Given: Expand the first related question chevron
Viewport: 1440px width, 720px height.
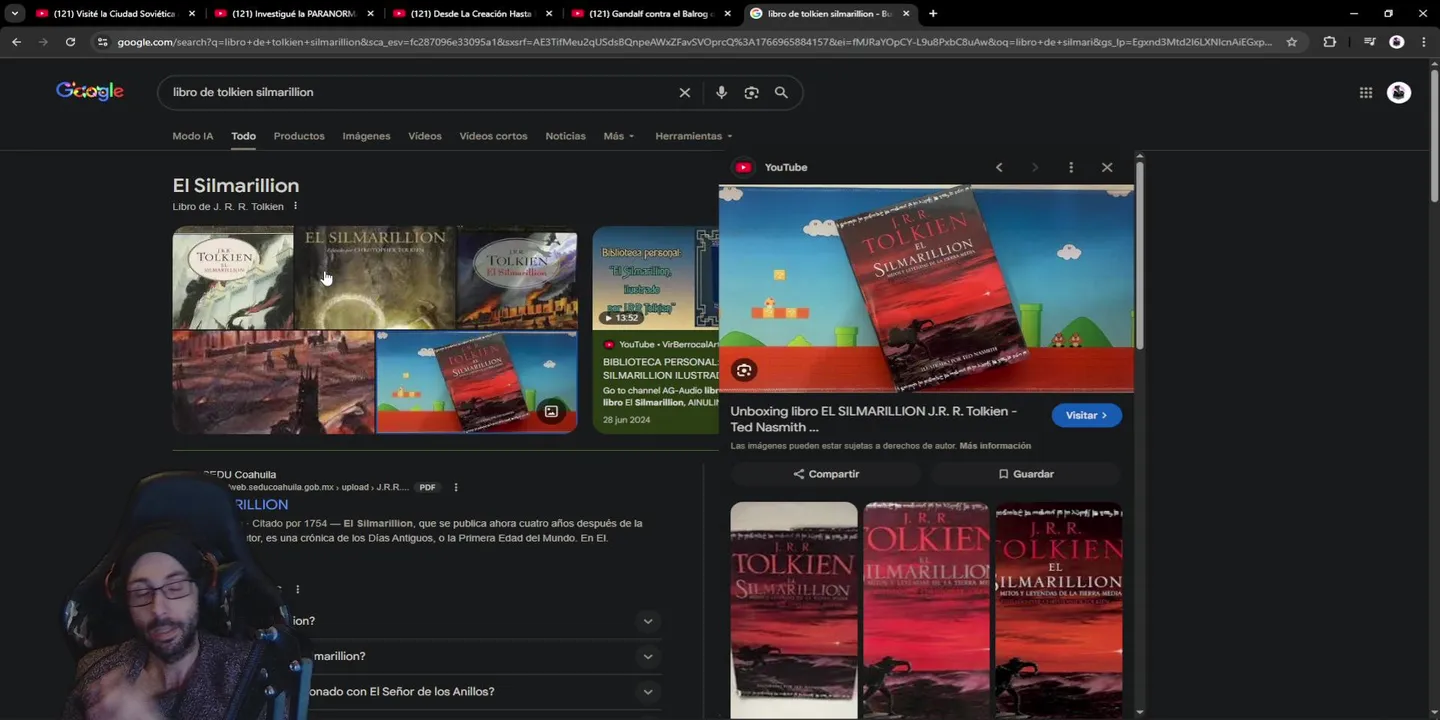Looking at the screenshot, I should 648,621.
